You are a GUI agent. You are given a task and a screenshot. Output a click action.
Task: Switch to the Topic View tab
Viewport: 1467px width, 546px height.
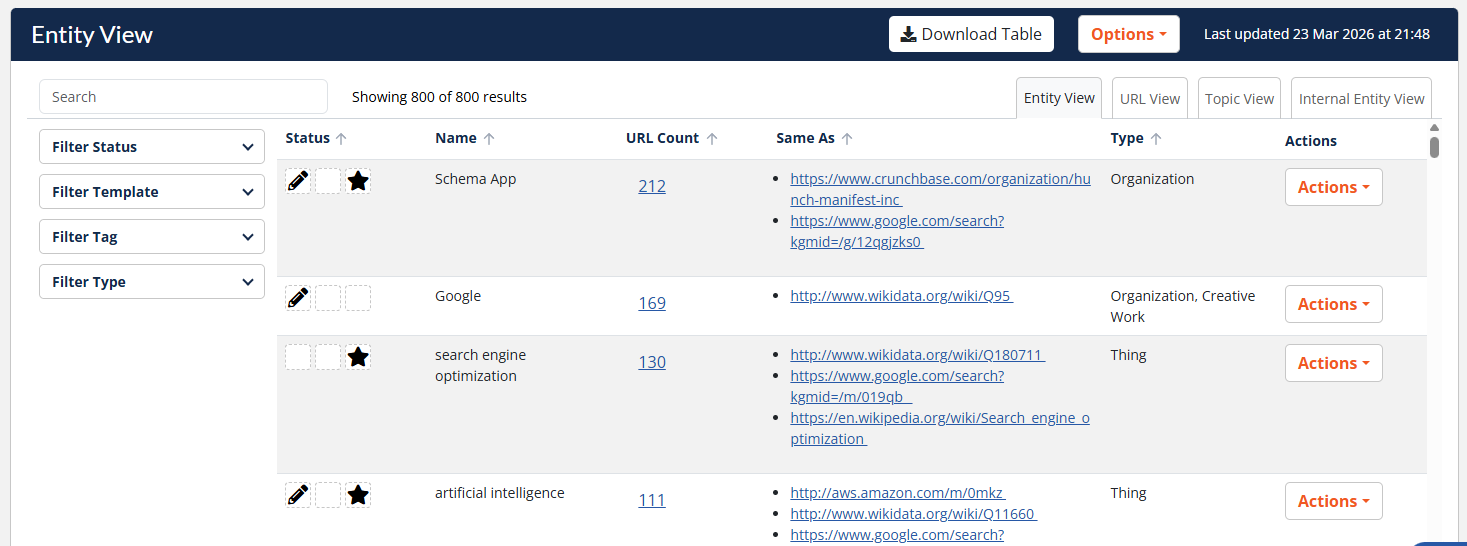pos(1239,98)
